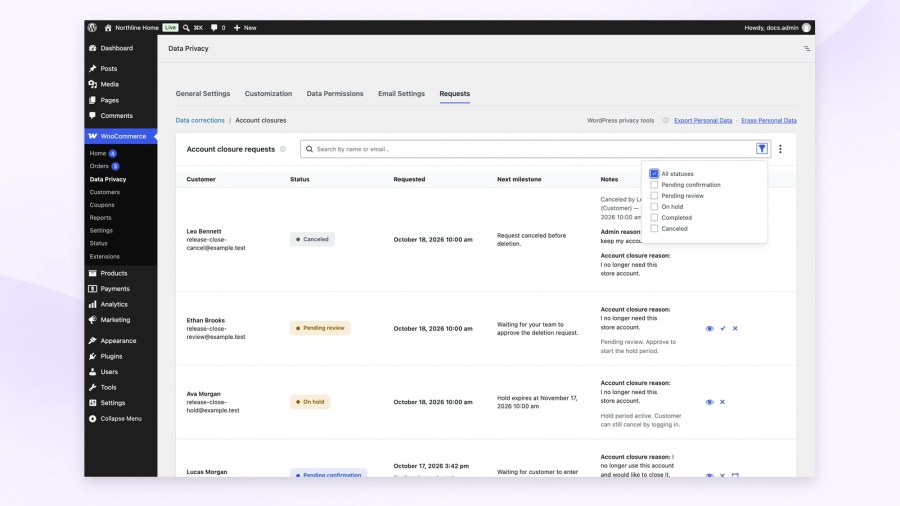Select Account closures sub-view
This screenshot has height=506, width=900.
click(261, 120)
